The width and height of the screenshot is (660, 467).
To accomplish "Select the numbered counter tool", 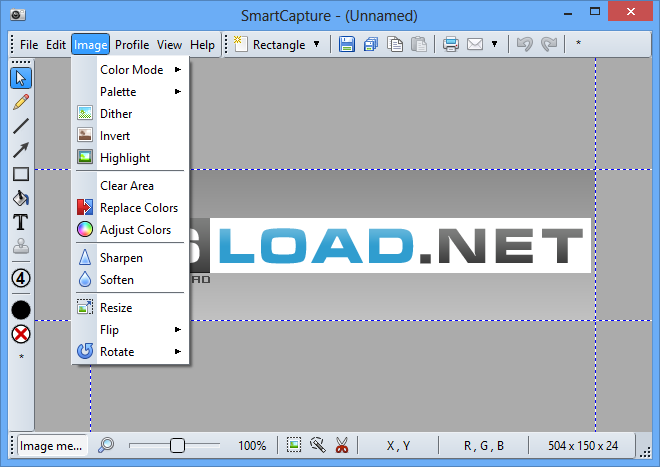I will click(x=21, y=278).
